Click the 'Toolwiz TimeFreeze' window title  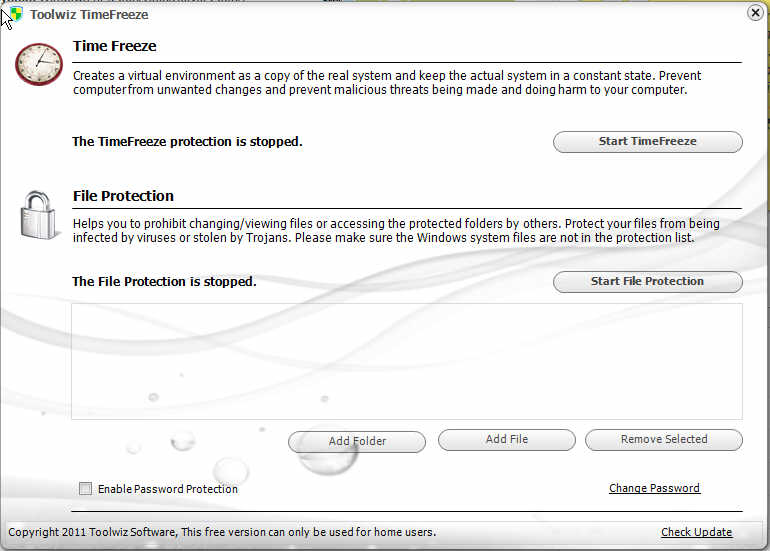[89, 14]
